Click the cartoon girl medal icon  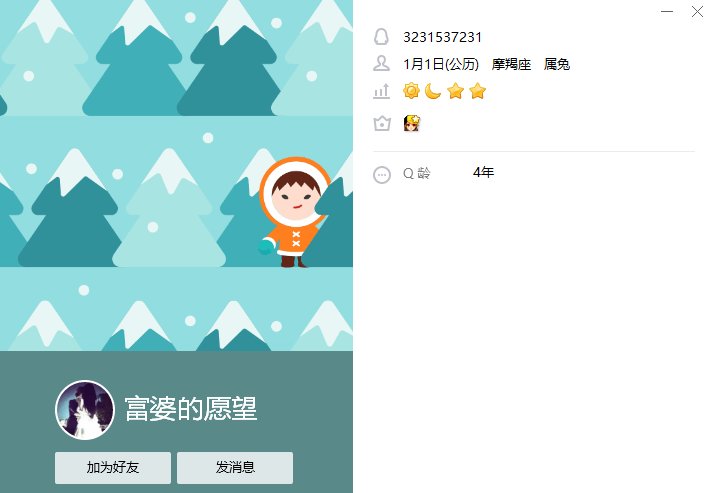(x=412, y=123)
